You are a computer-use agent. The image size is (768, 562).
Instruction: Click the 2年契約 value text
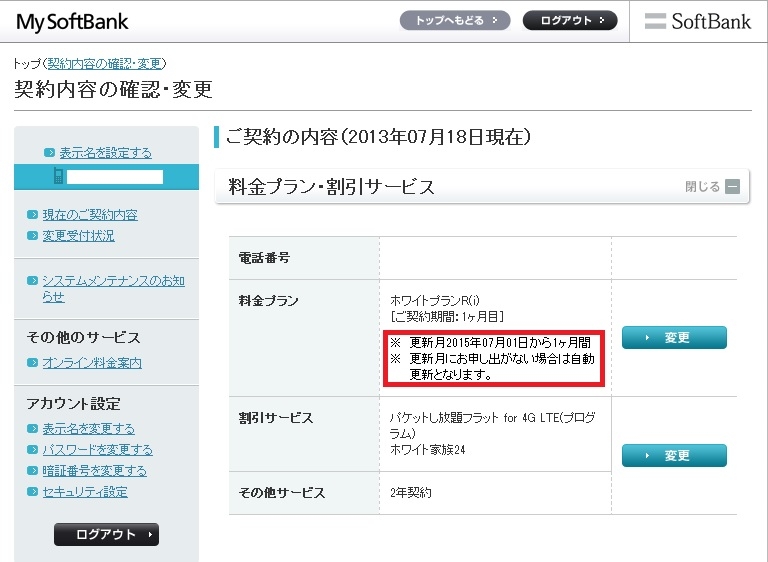pyautogui.click(x=410, y=492)
